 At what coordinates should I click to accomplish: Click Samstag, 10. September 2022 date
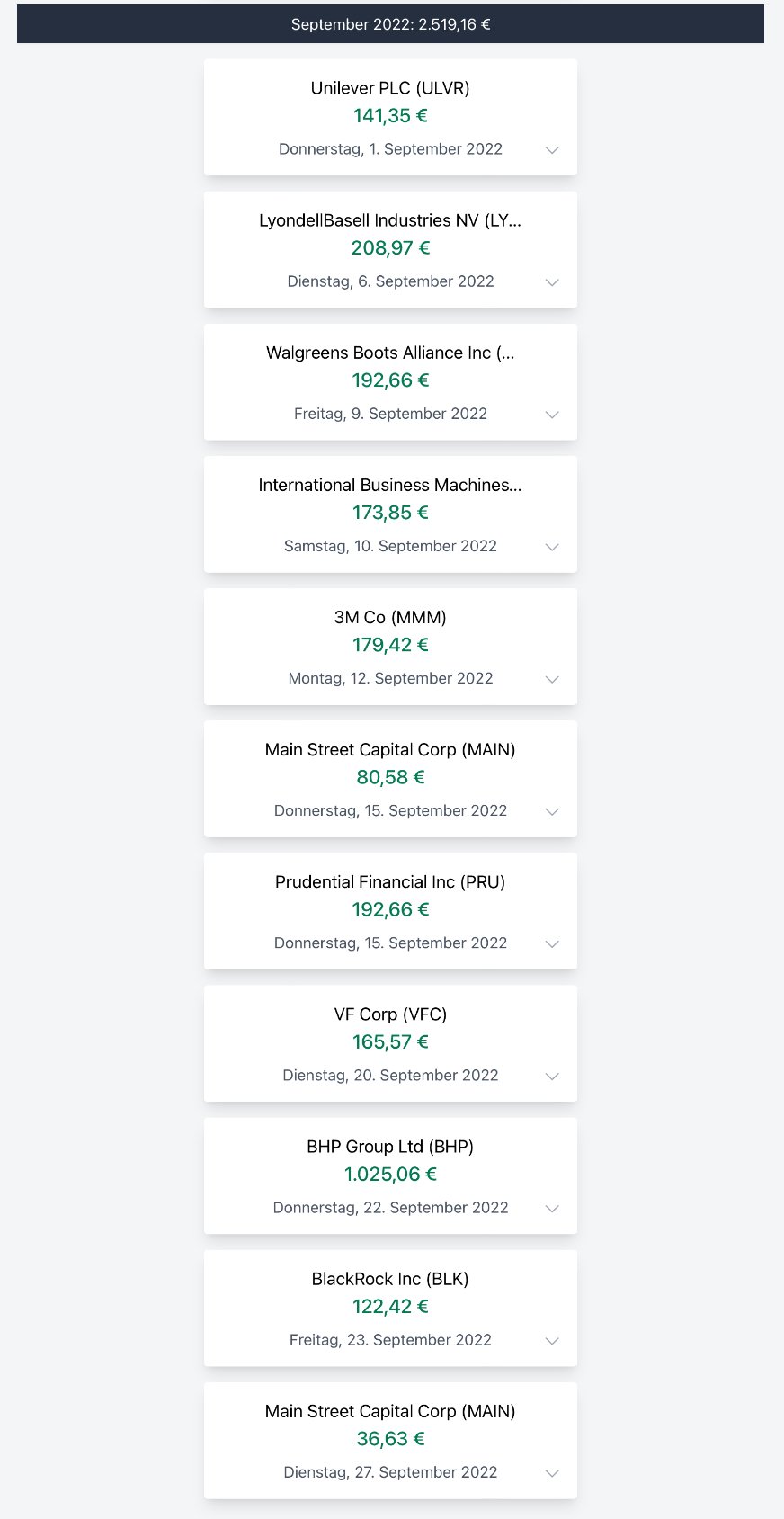tap(390, 546)
